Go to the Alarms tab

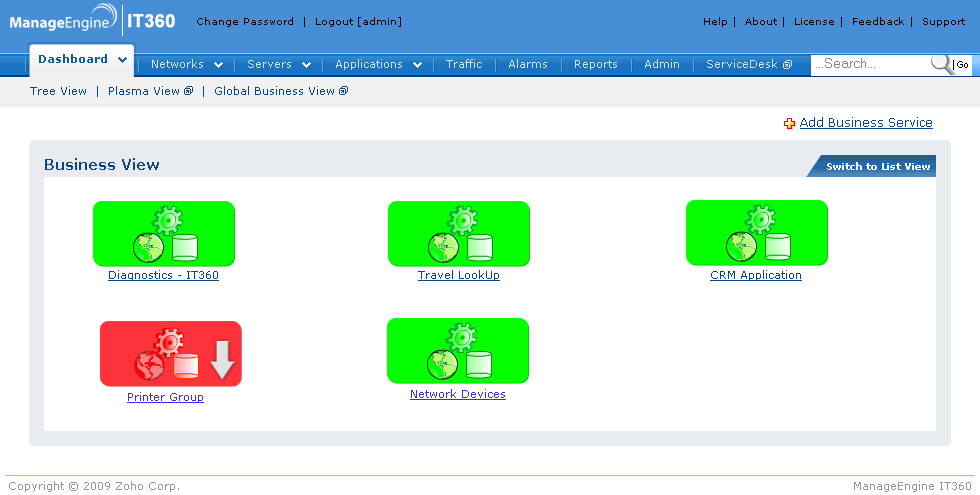pyautogui.click(x=528, y=64)
